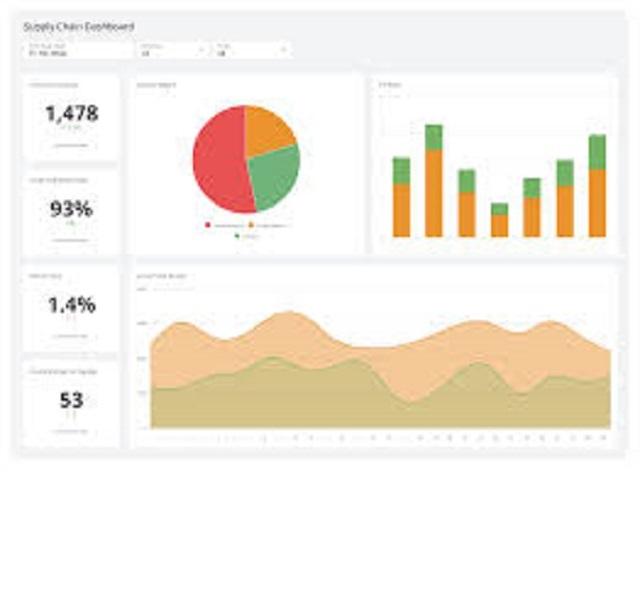Expand the filter dropdown beside the date field
Image resolution: width=640 pixels, height=602 pixels.
coord(172,50)
